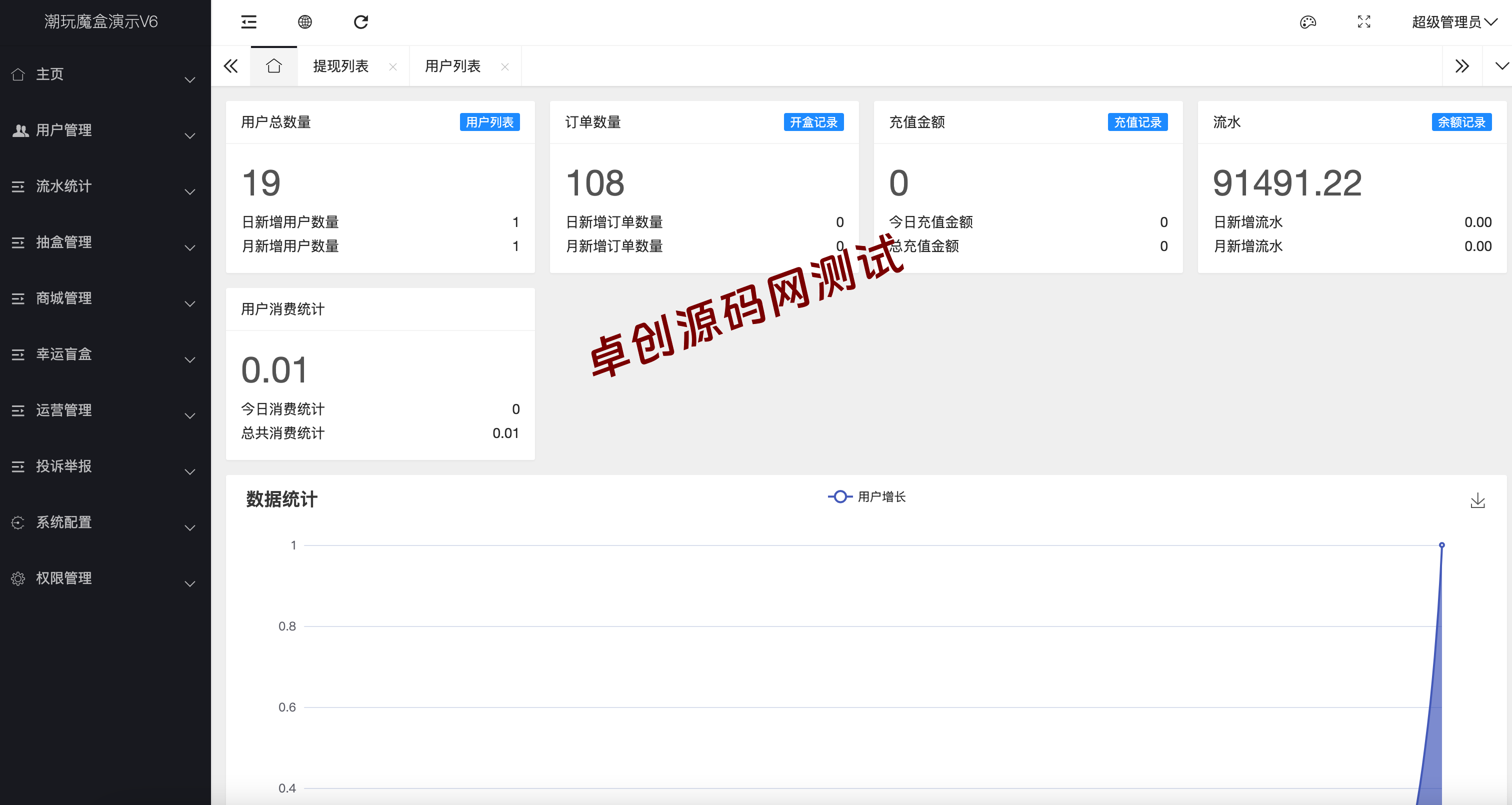Screen dimensions: 1512x805
Task: Open the tab options dropdown chevron
Action: coord(1501,66)
